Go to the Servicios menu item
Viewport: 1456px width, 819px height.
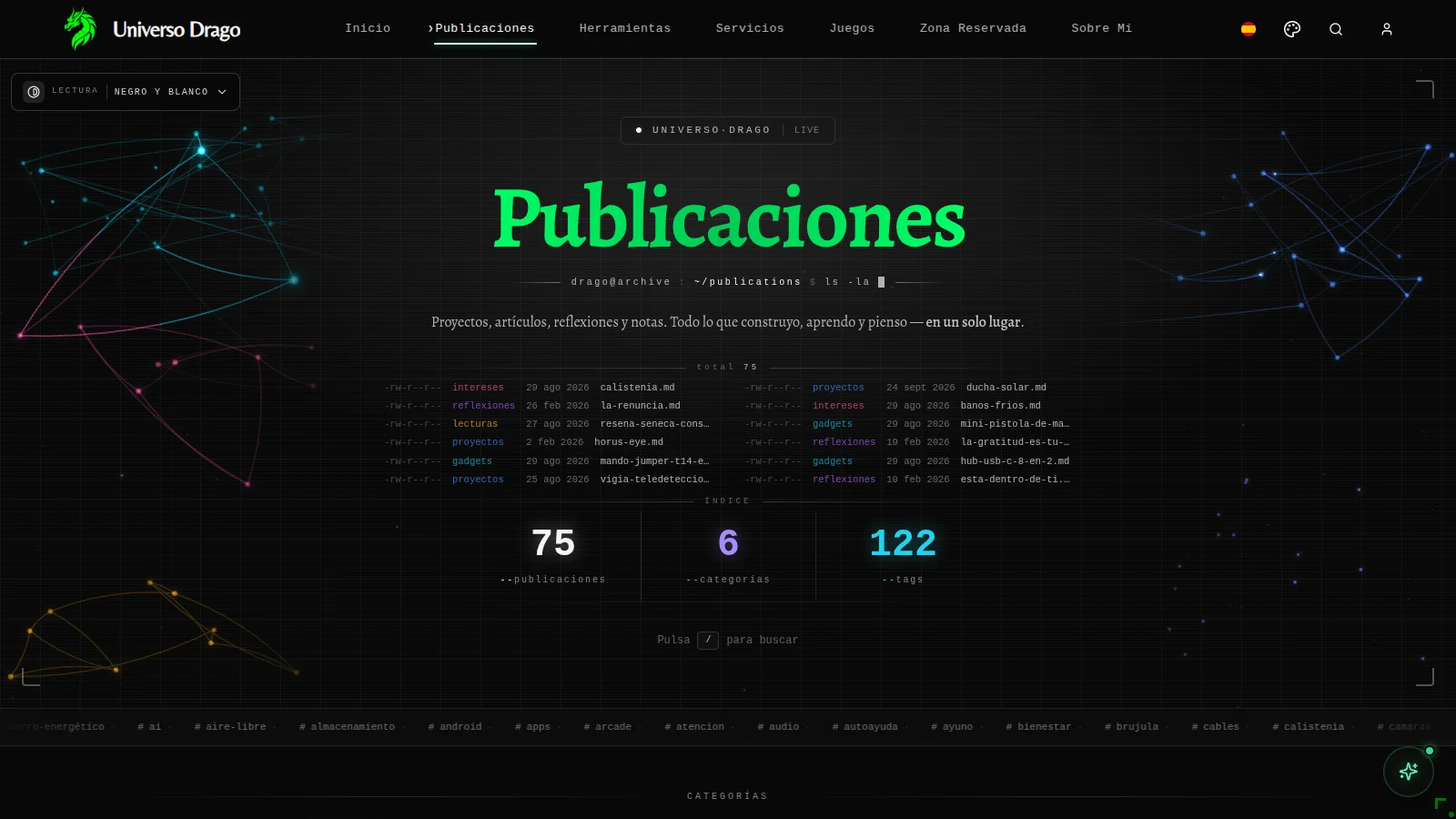[x=750, y=28]
